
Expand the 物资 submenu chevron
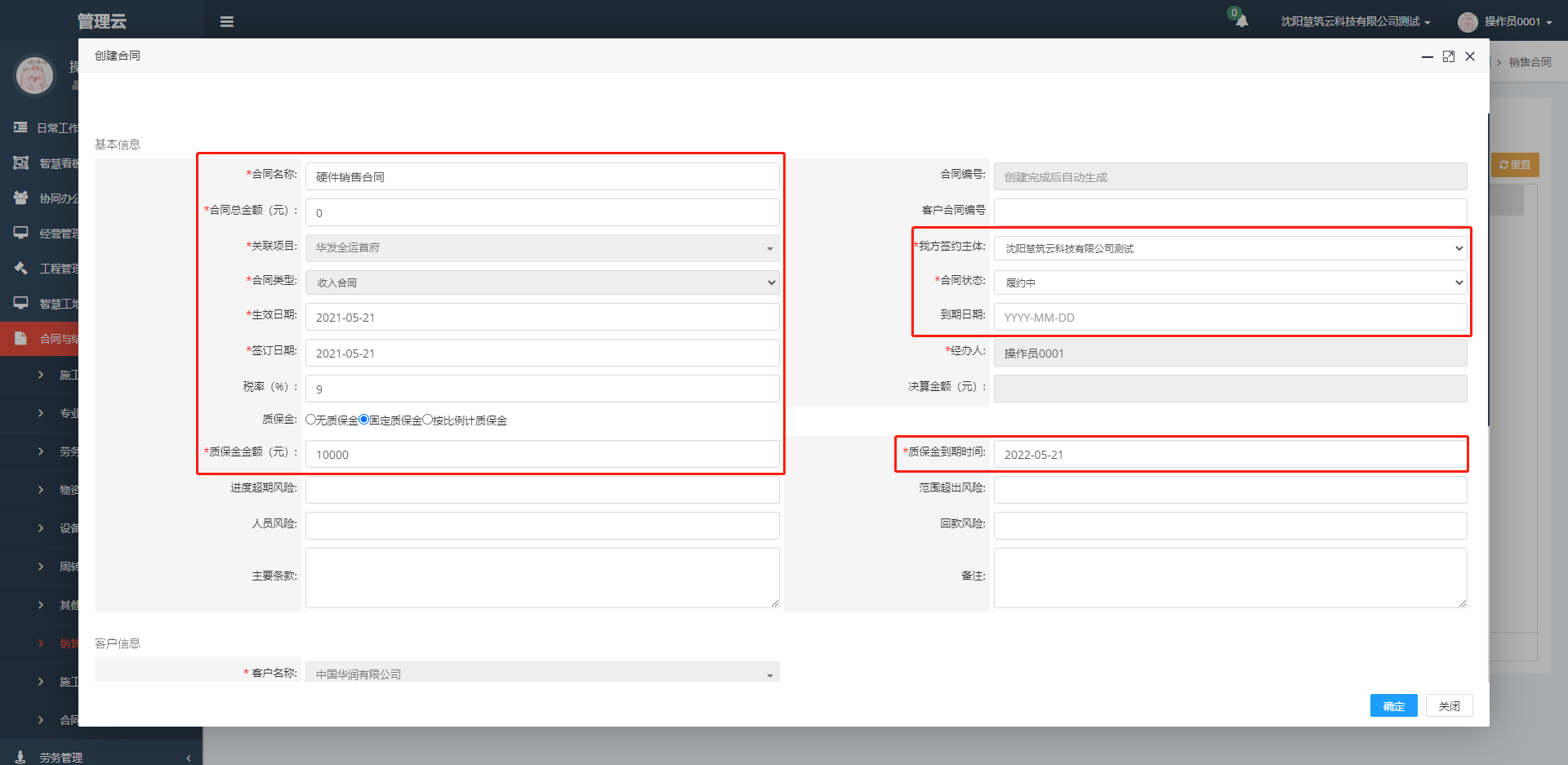(x=41, y=490)
